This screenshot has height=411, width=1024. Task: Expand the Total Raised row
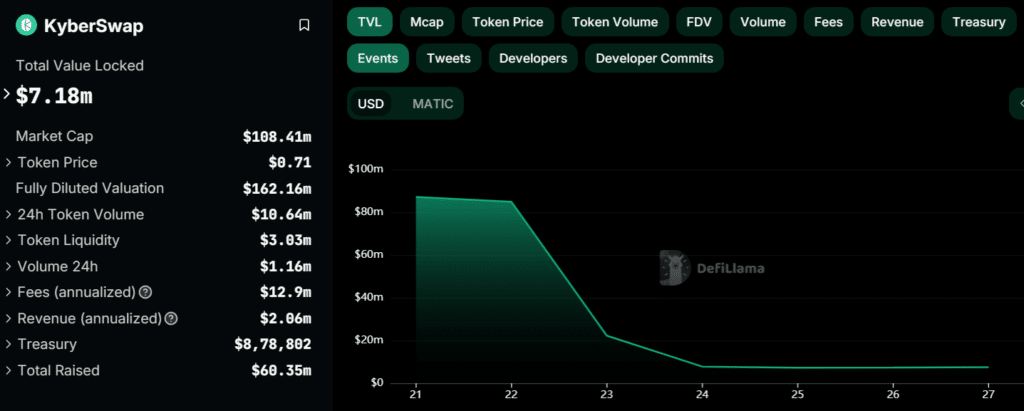click(x=8, y=370)
